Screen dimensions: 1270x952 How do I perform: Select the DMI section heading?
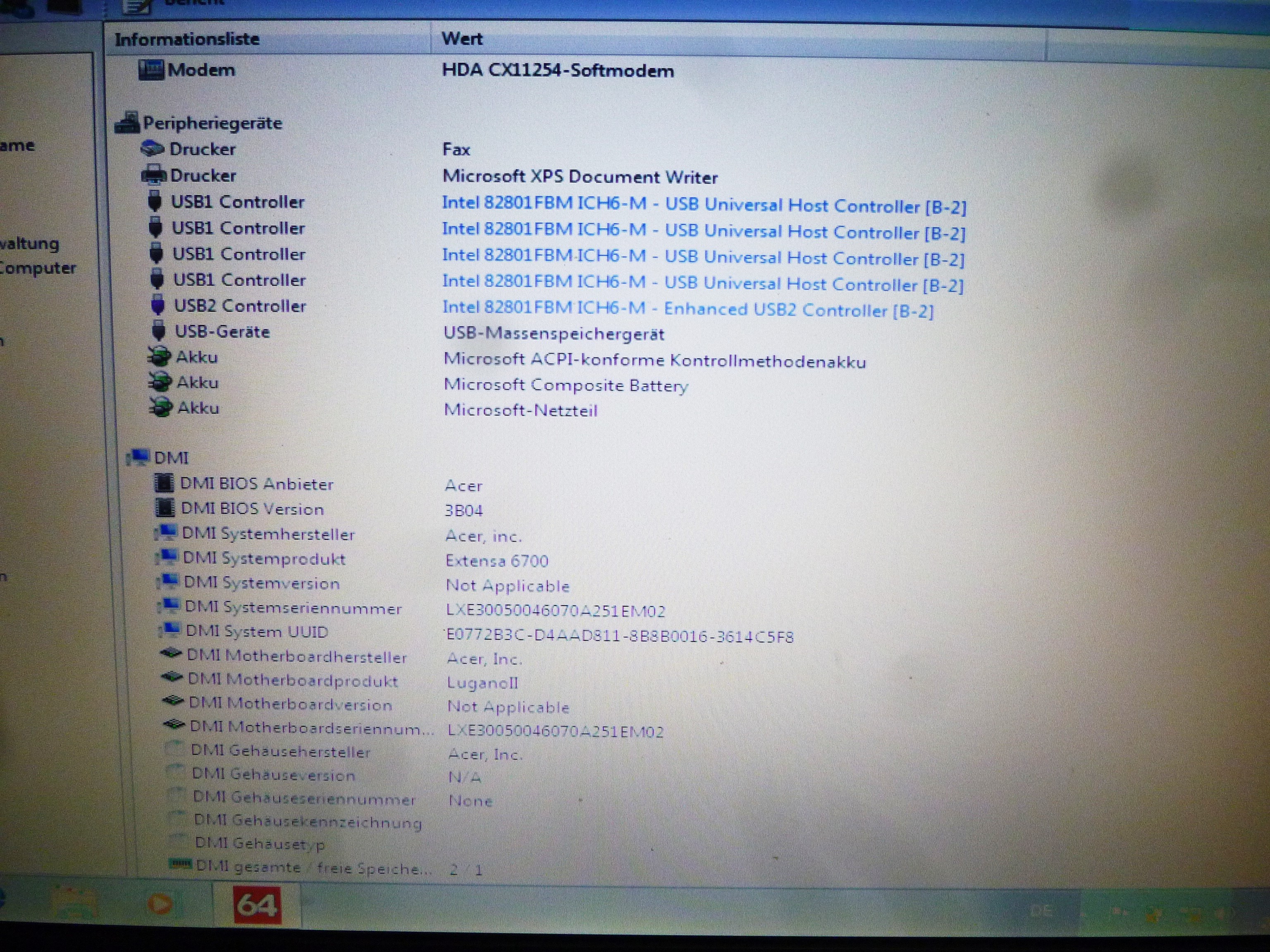171,458
